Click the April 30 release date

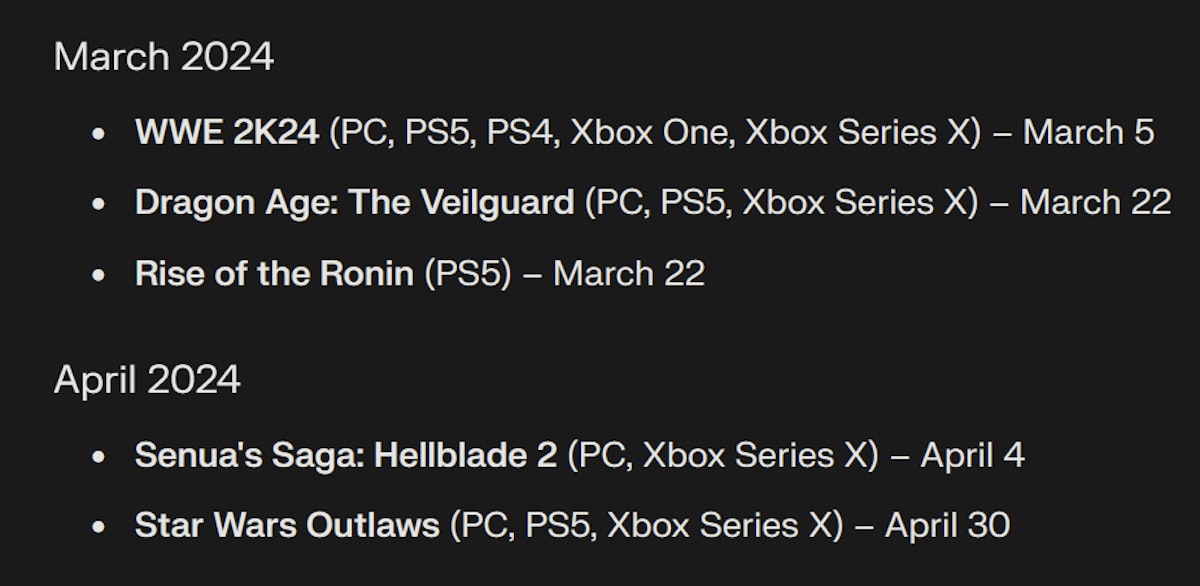947,525
